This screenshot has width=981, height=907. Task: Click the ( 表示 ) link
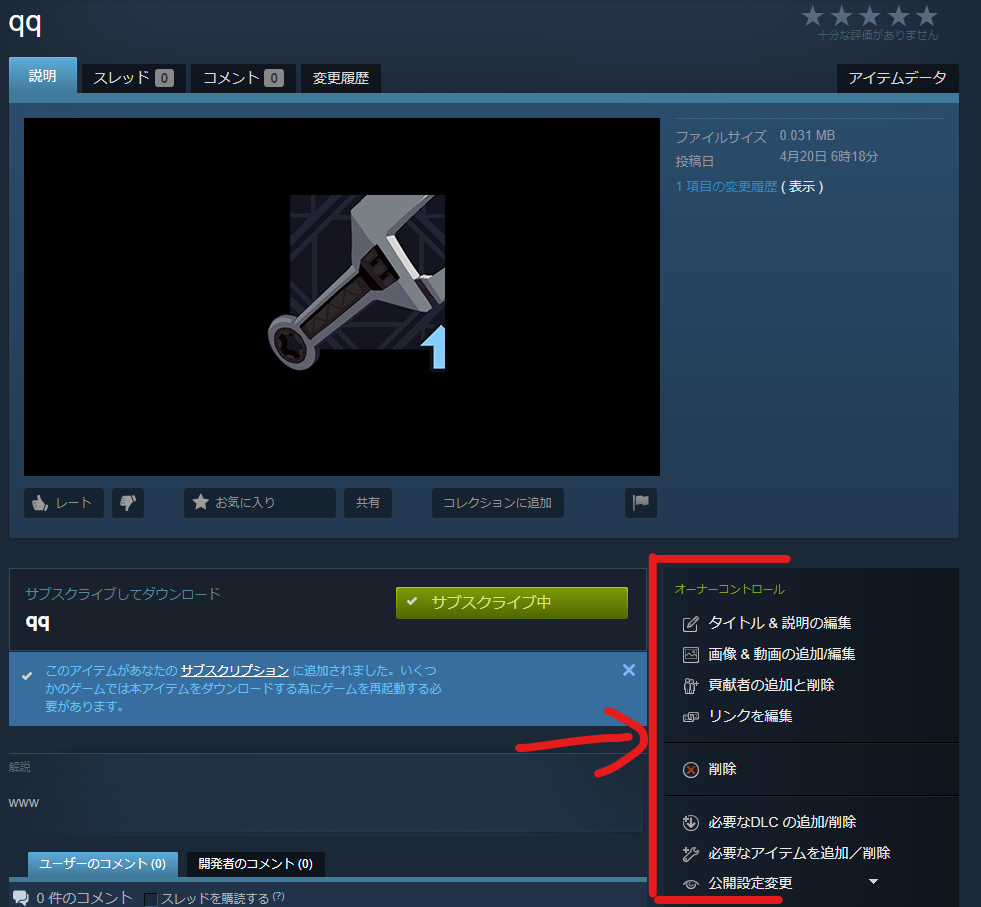[802, 186]
